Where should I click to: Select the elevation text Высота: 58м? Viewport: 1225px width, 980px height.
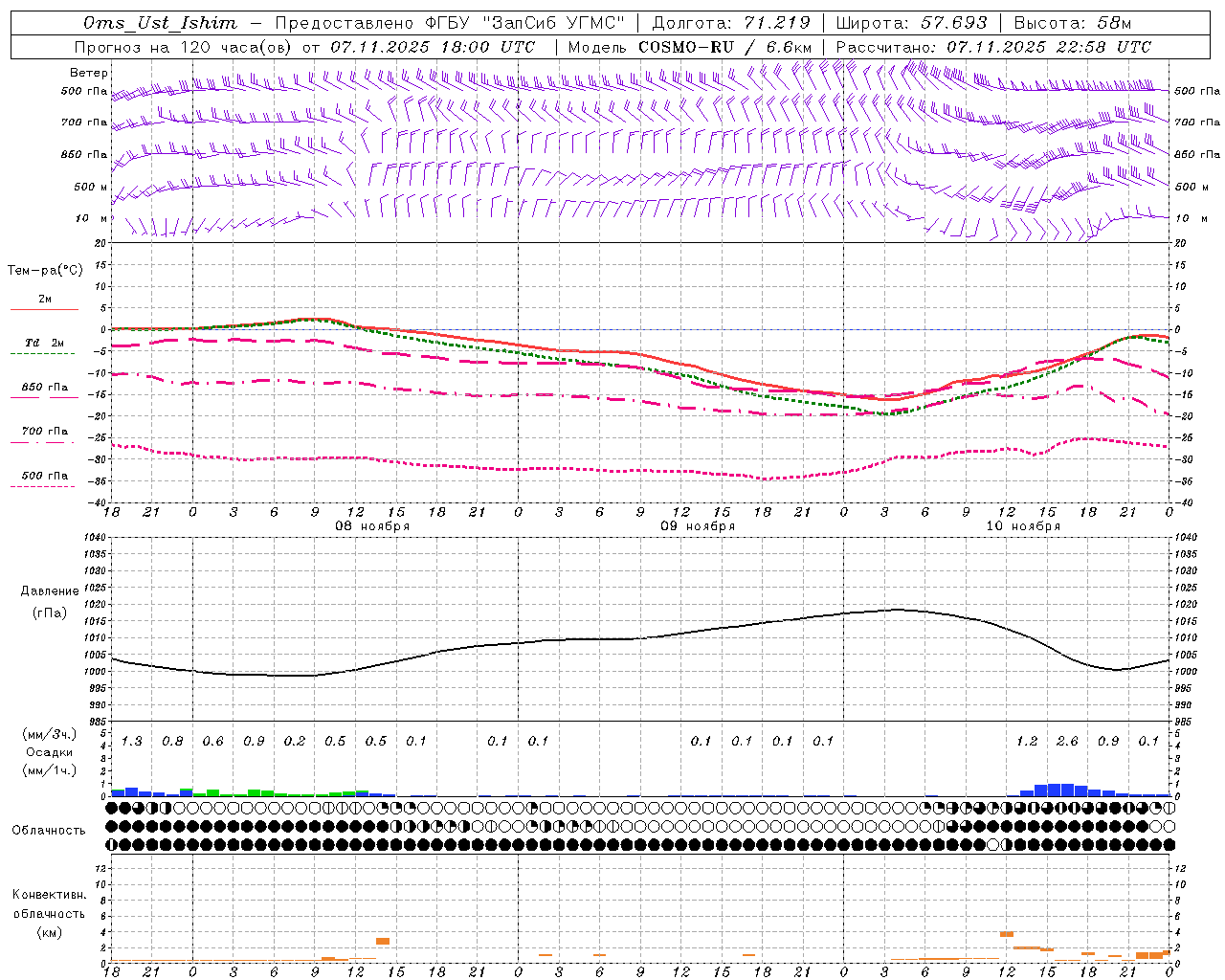pos(1072,23)
